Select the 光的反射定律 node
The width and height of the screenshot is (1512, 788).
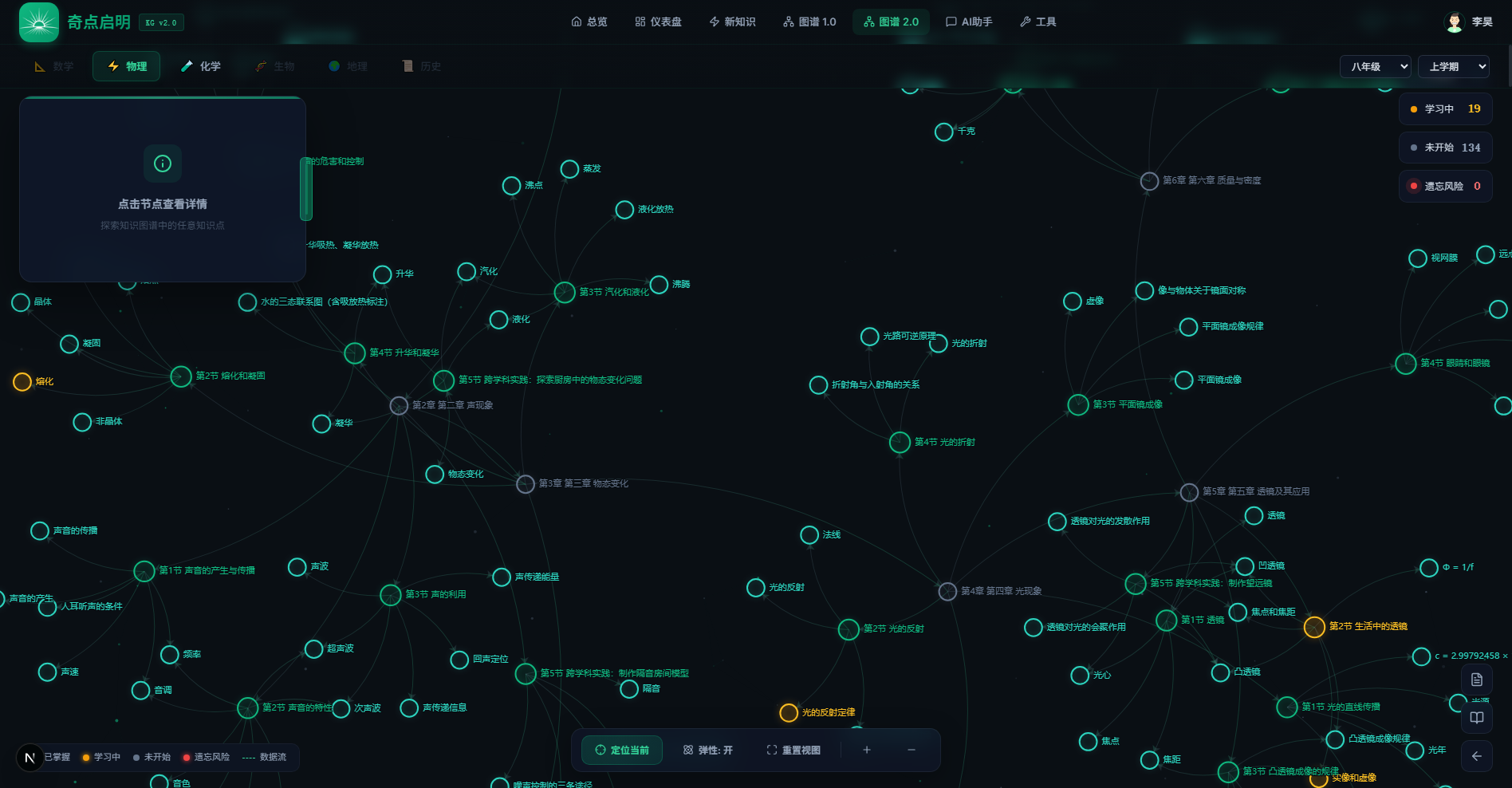pos(789,712)
